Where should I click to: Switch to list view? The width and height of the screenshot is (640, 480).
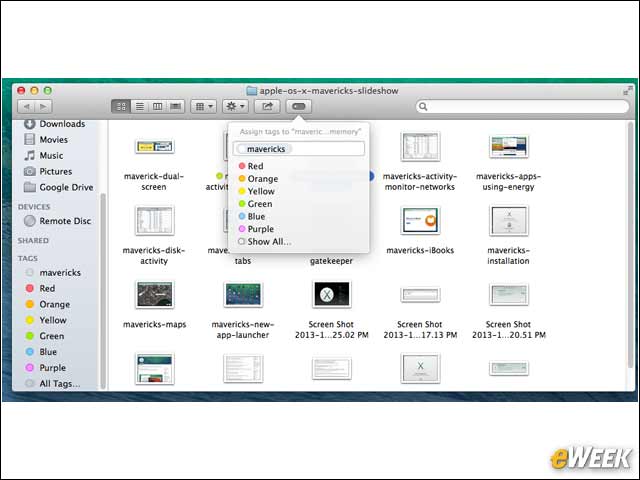coord(140,107)
